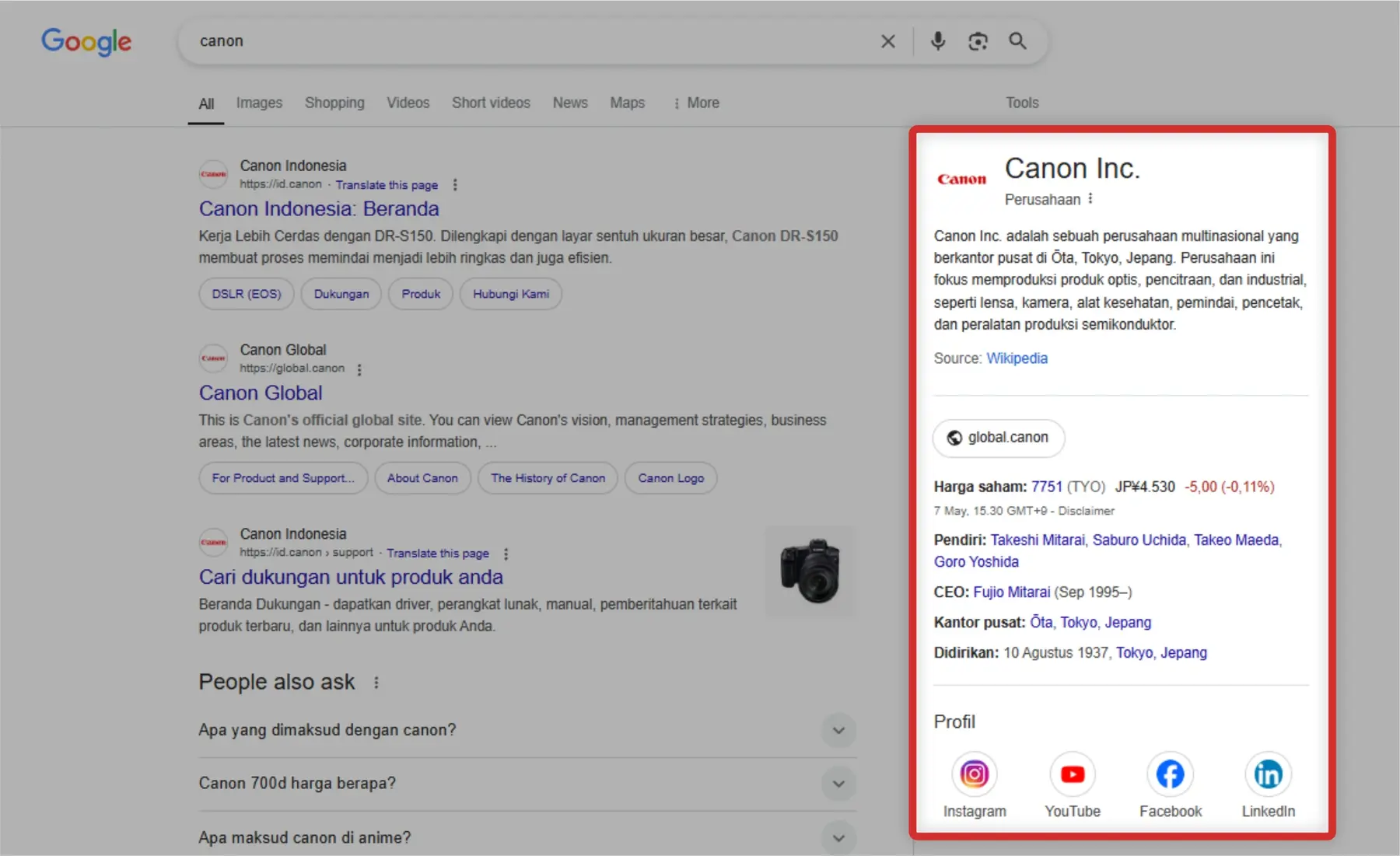Open CEO Fujio Mitarai link
The width and height of the screenshot is (1400, 856).
(x=1011, y=592)
